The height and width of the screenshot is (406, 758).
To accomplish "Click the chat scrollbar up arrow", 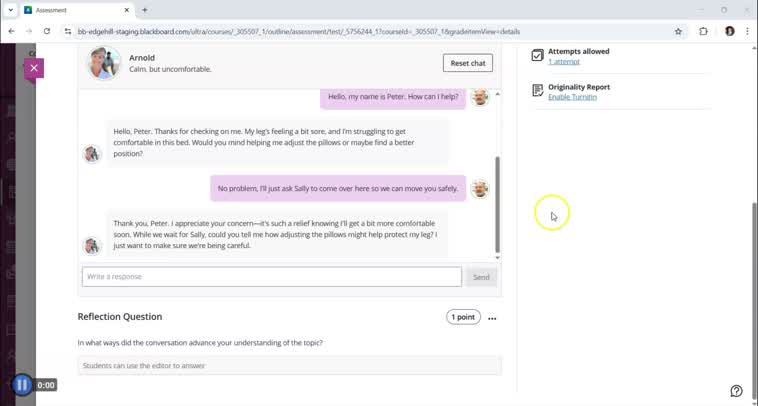I will point(497,94).
